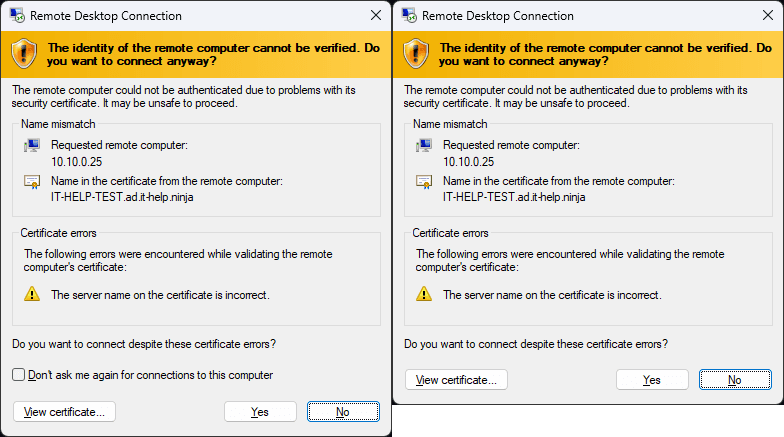Click "Name mismatch" group label in left dialog
The image size is (784, 437).
click(x=58, y=124)
